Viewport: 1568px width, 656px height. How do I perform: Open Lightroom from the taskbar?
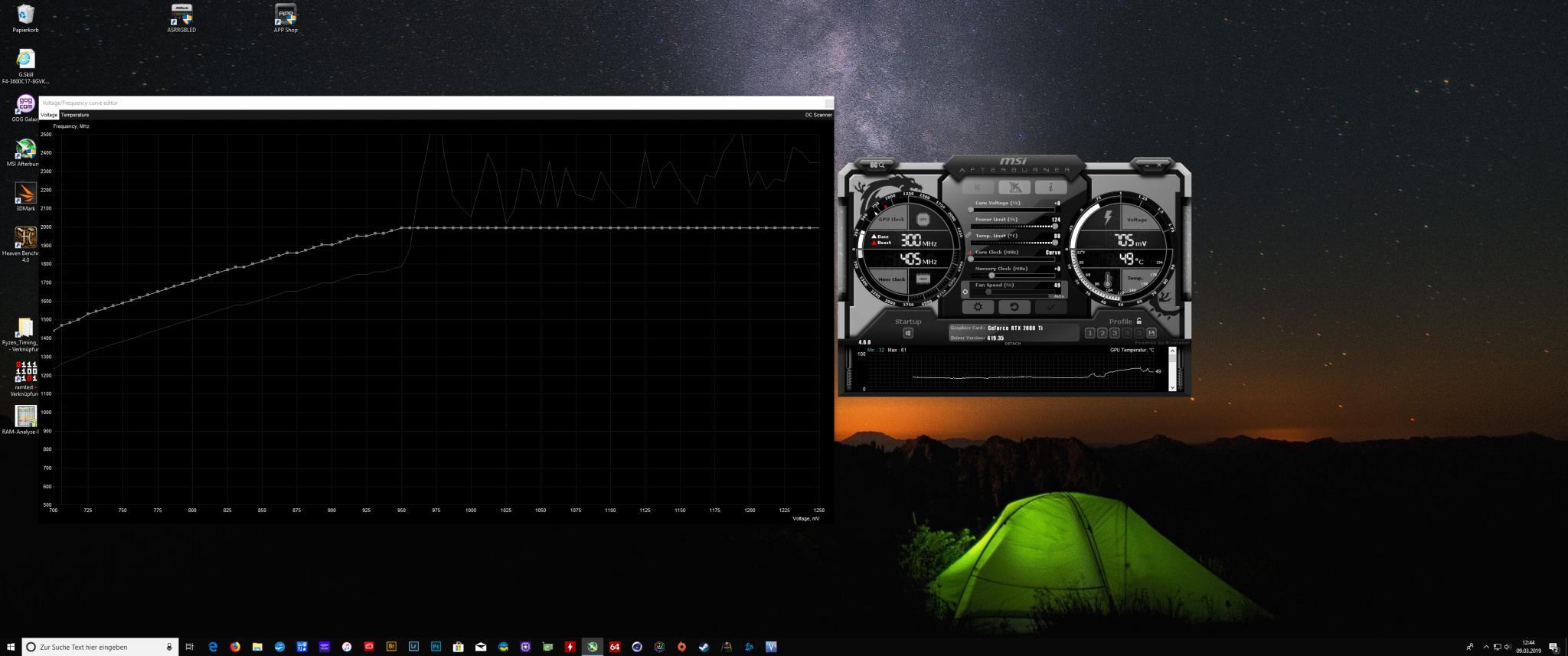[413, 647]
